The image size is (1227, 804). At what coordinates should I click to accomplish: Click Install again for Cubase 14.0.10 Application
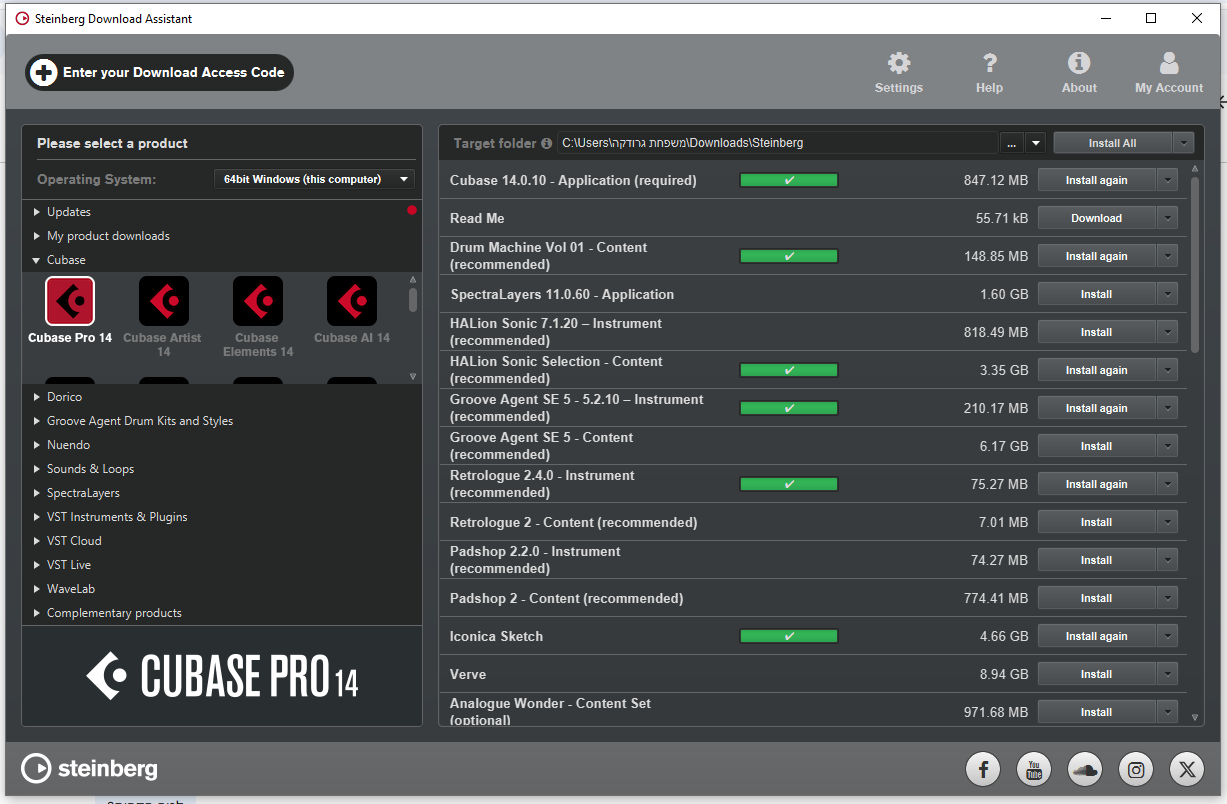click(1097, 180)
